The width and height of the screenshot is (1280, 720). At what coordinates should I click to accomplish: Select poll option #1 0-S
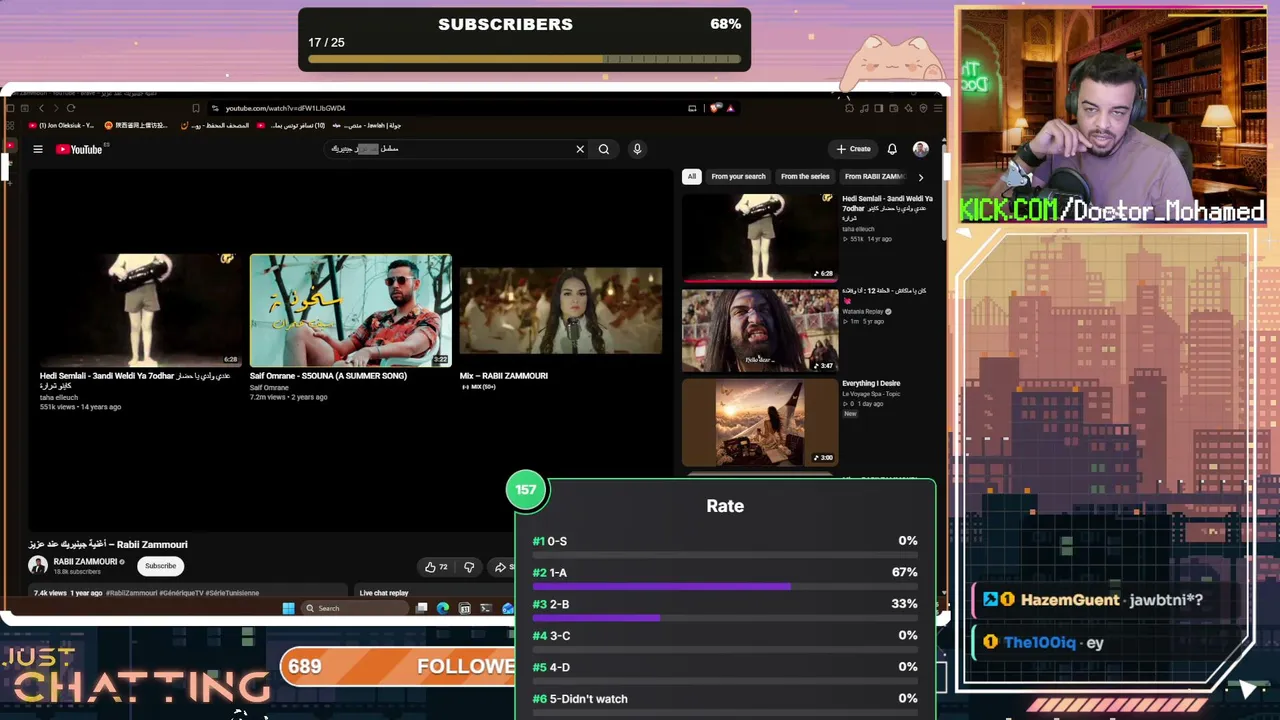click(725, 544)
